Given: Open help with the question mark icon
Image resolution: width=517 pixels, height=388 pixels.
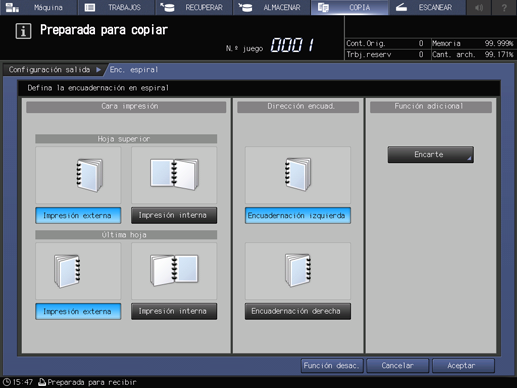Looking at the screenshot, I should point(504,7).
